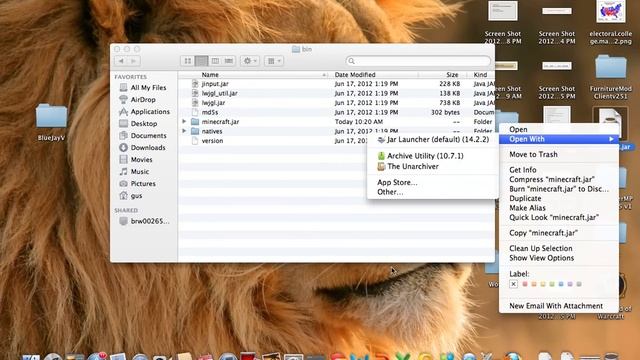Choose New Email With Attachment
Image resolution: width=640 pixels, height=360 pixels.
click(559, 306)
